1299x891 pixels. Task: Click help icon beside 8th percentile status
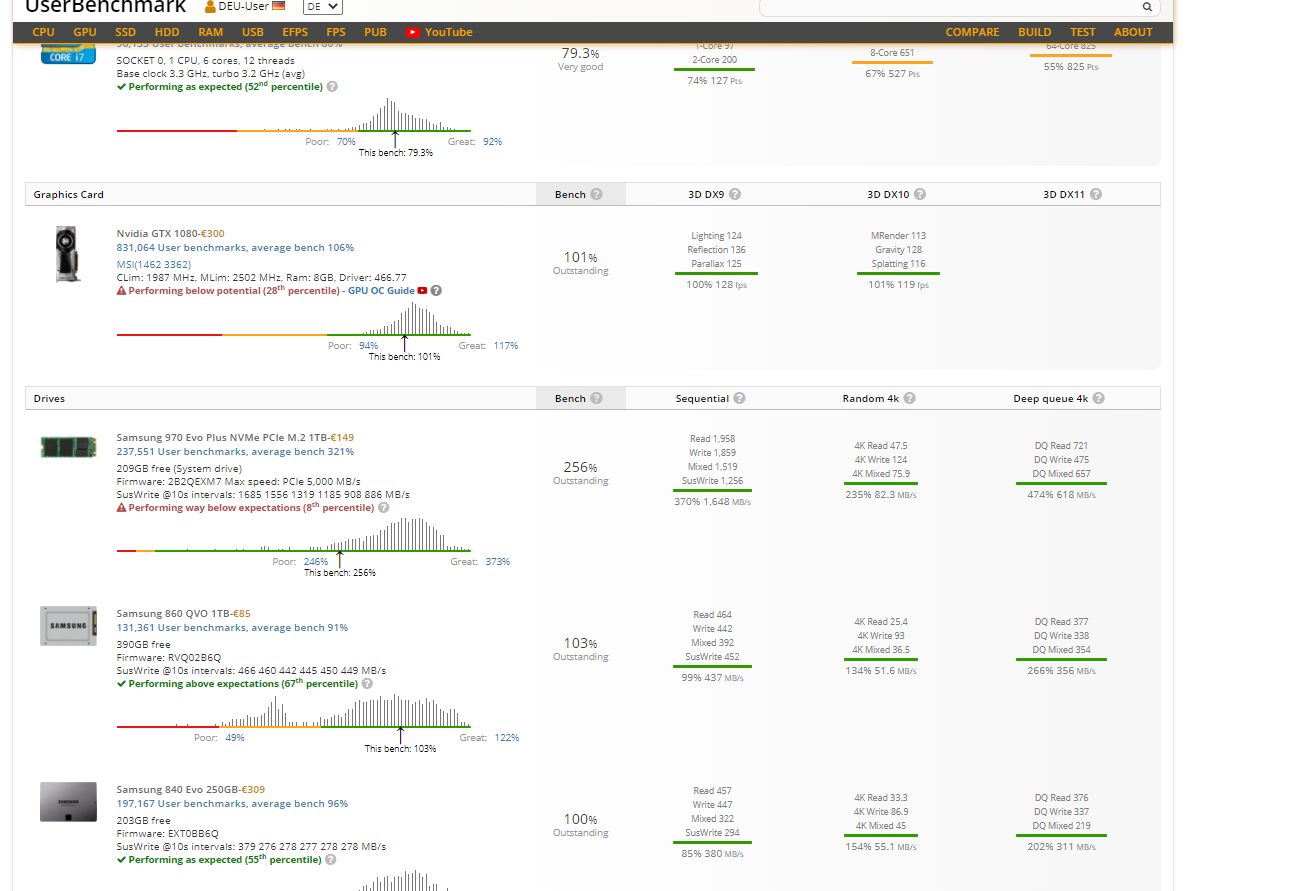(x=384, y=508)
